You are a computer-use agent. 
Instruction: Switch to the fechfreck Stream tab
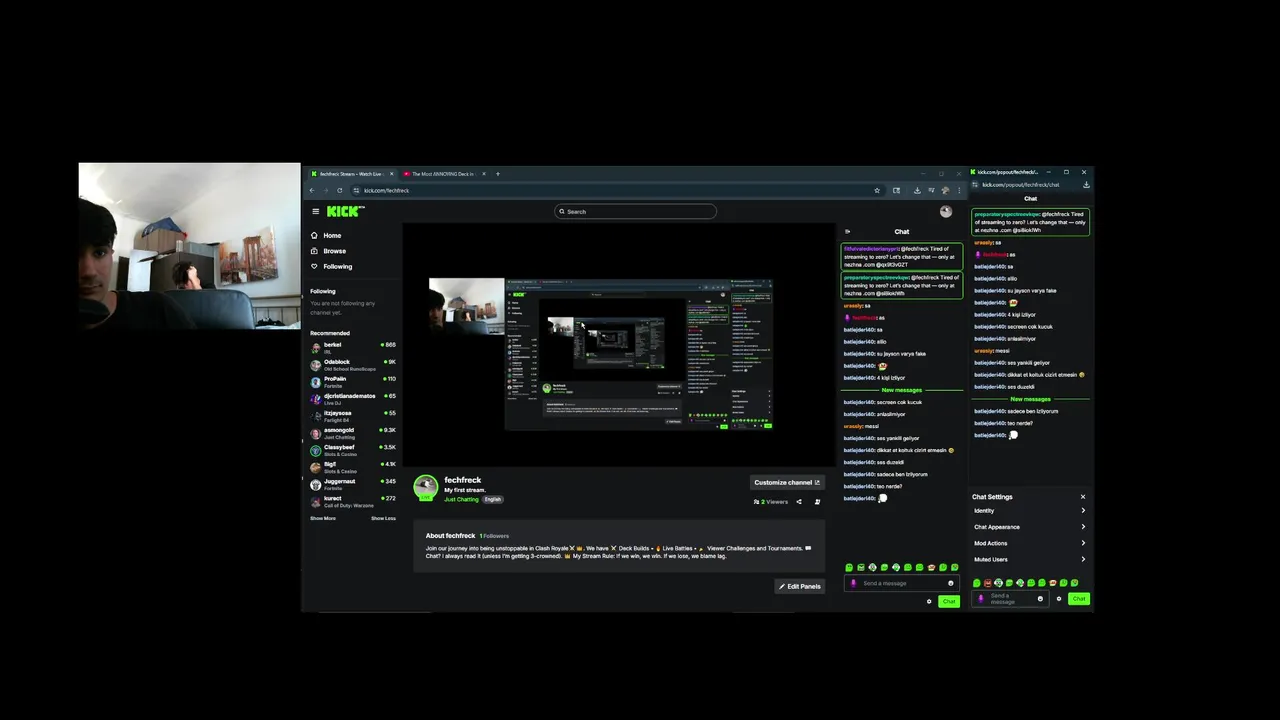click(350, 174)
